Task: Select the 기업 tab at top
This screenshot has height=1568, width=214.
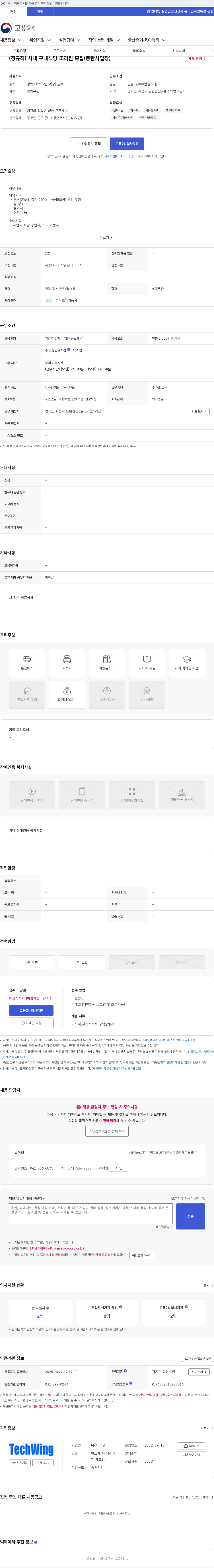Action: pos(40,12)
